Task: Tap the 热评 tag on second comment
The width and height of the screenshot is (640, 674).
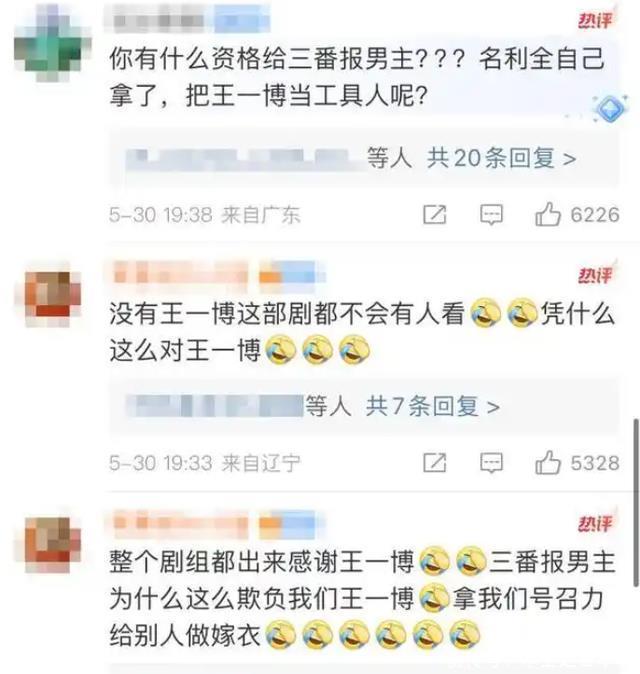Action: point(595,274)
